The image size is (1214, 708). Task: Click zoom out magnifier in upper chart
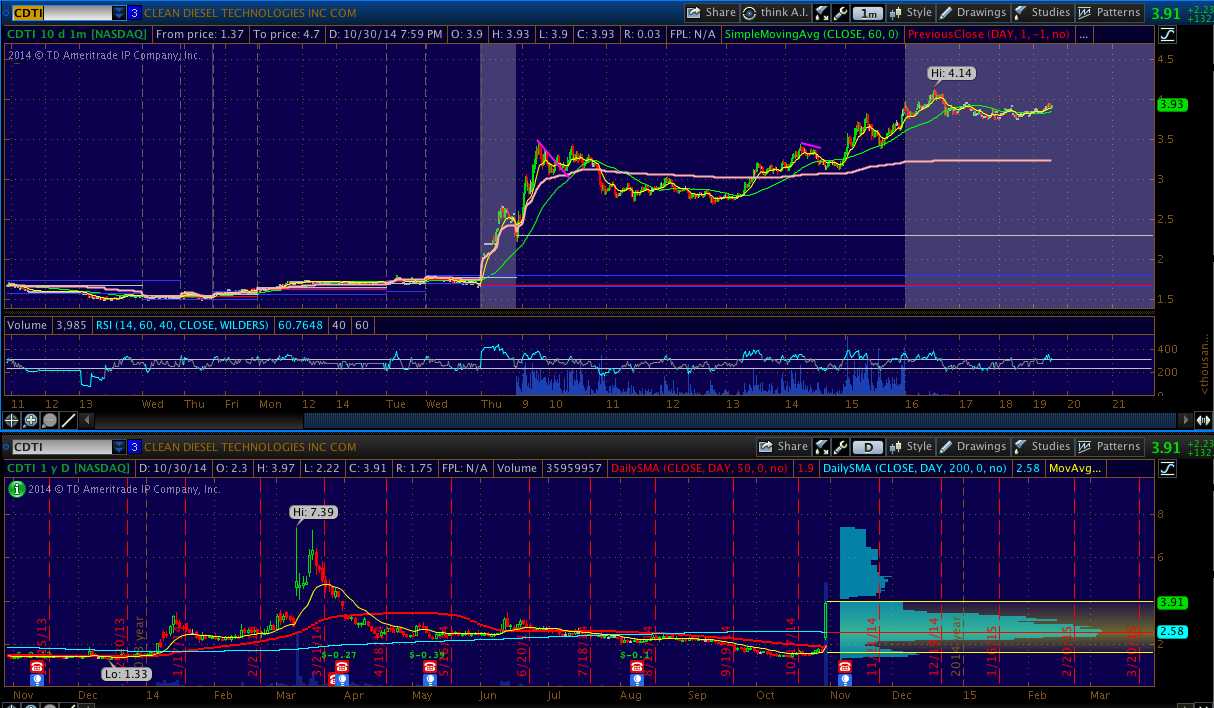(x=49, y=420)
